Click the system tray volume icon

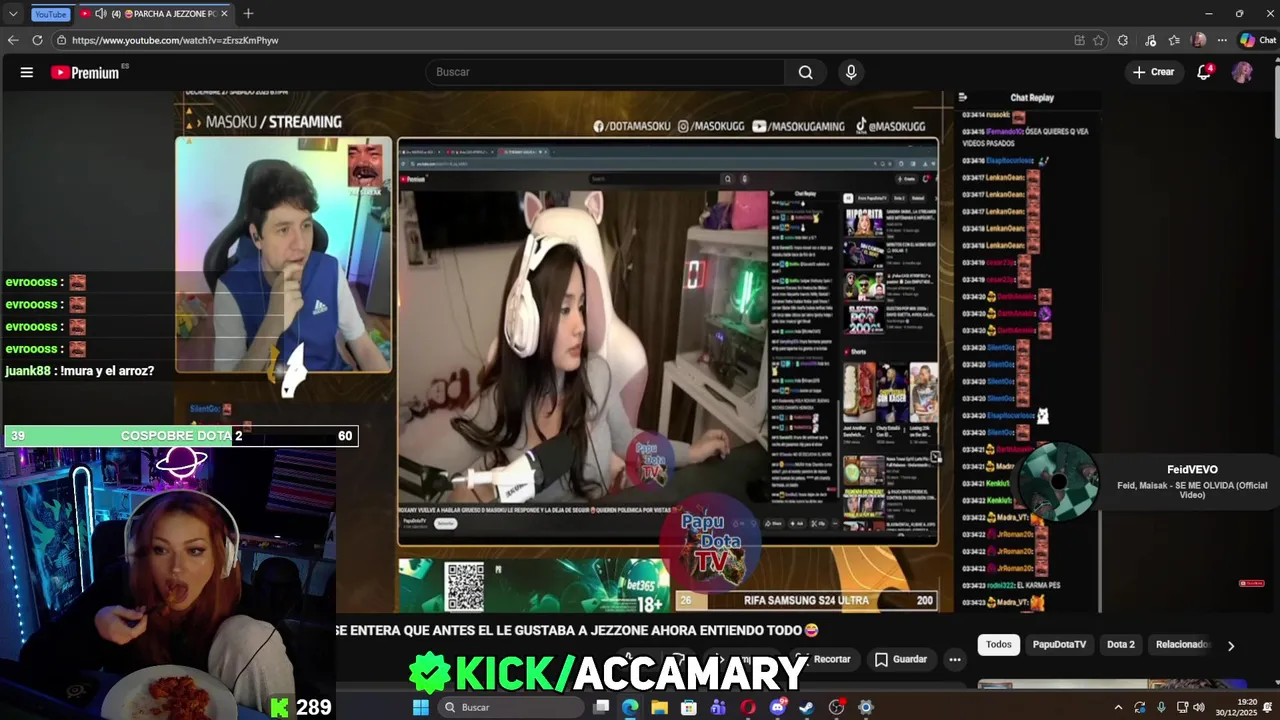click(x=1199, y=707)
